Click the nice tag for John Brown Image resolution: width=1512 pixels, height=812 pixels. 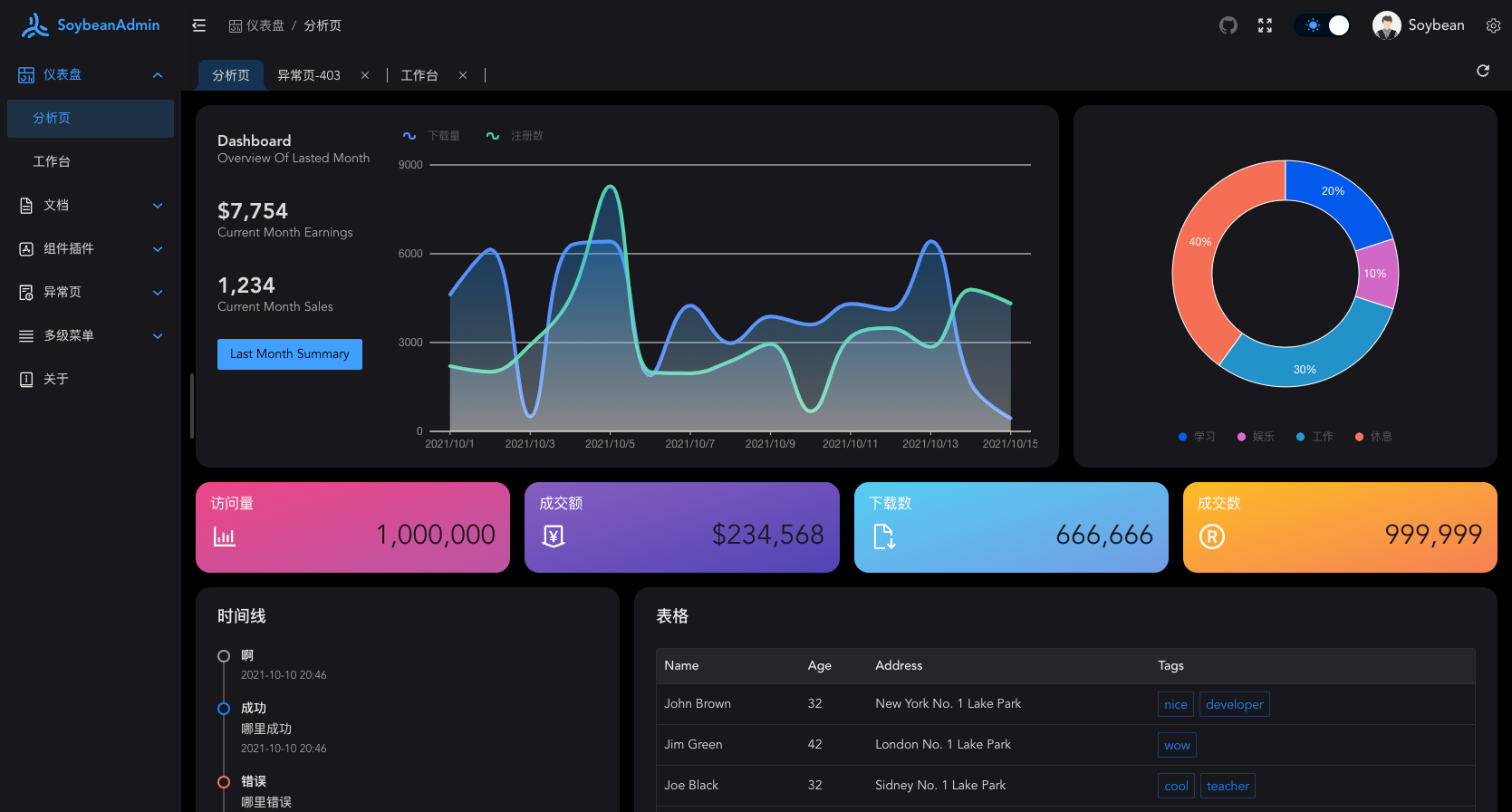[1176, 704]
